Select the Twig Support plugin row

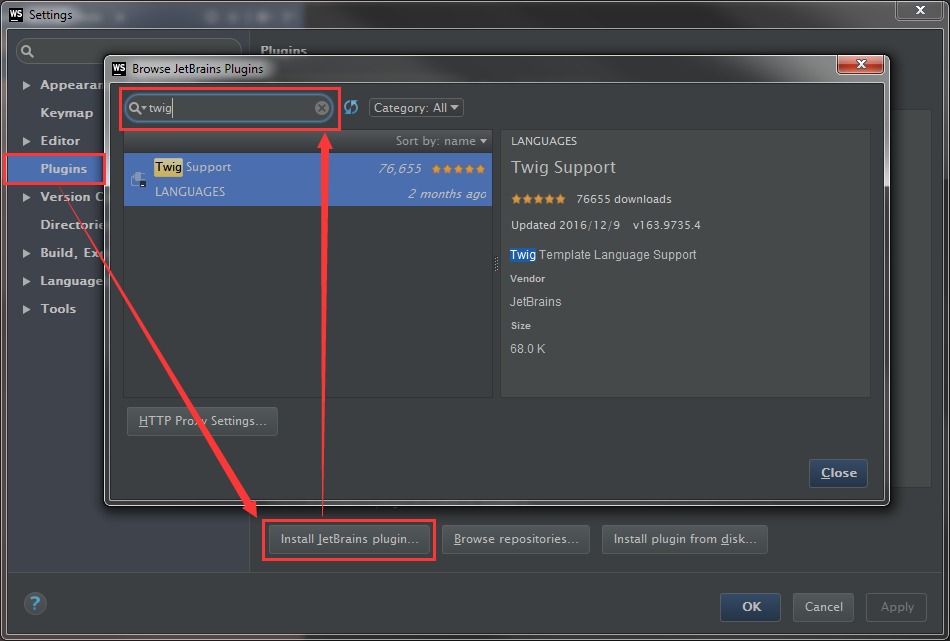tap(308, 179)
